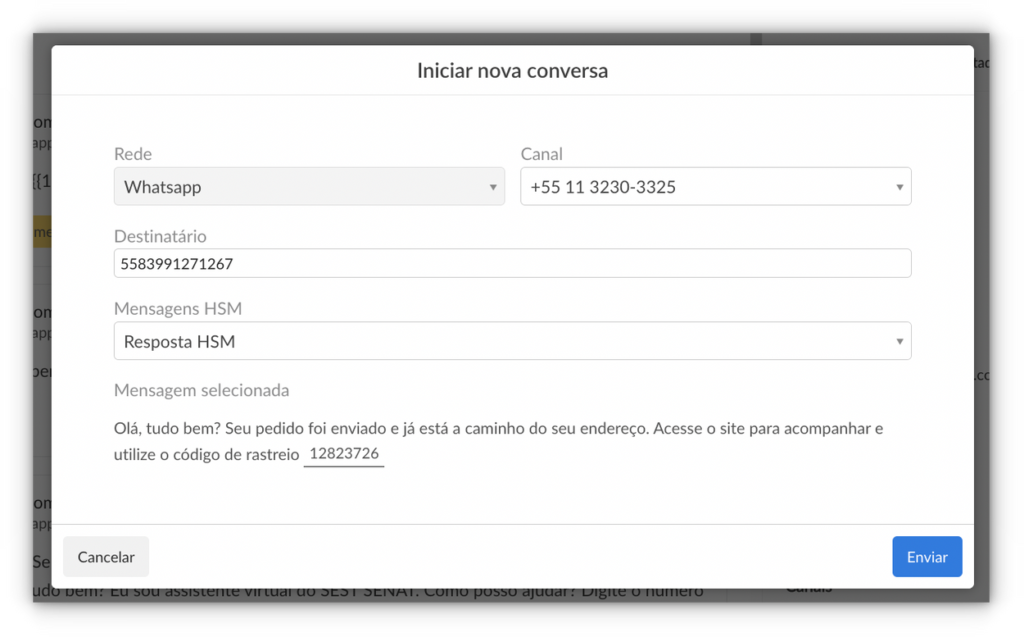Click the caret icon of Mensagens HSM select
This screenshot has height=637, width=1024.
click(x=899, y=342)
